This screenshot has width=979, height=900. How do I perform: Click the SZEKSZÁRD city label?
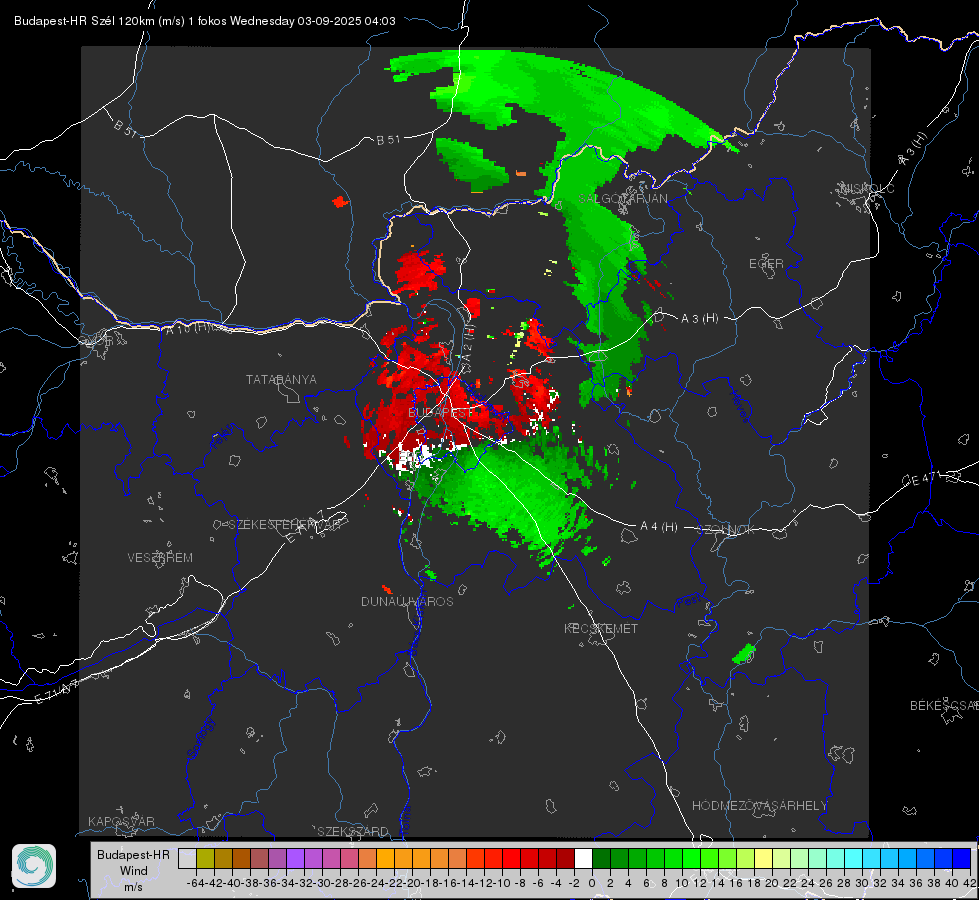click(353, 831)
